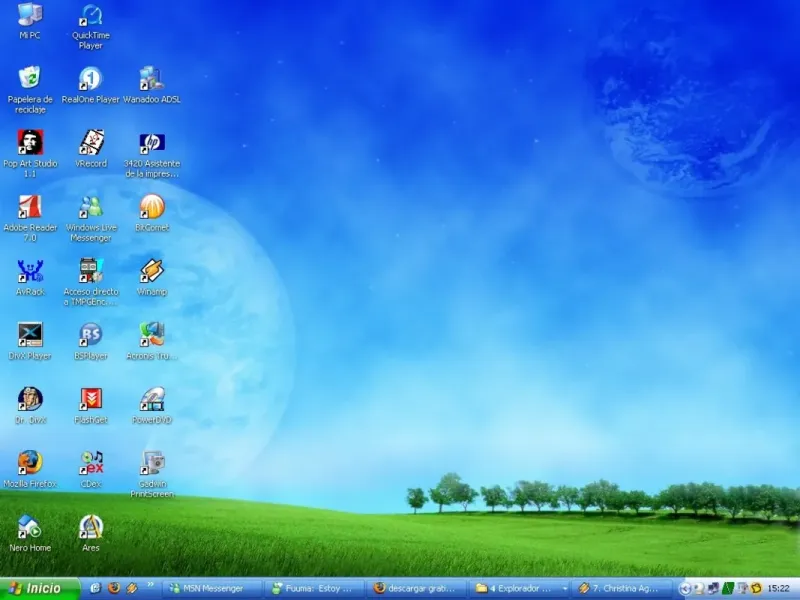The height and width of the screenshot is (600, 800).
Task: Select the HP 3420 Asistente de impresión icon
Action: [152, 154]
